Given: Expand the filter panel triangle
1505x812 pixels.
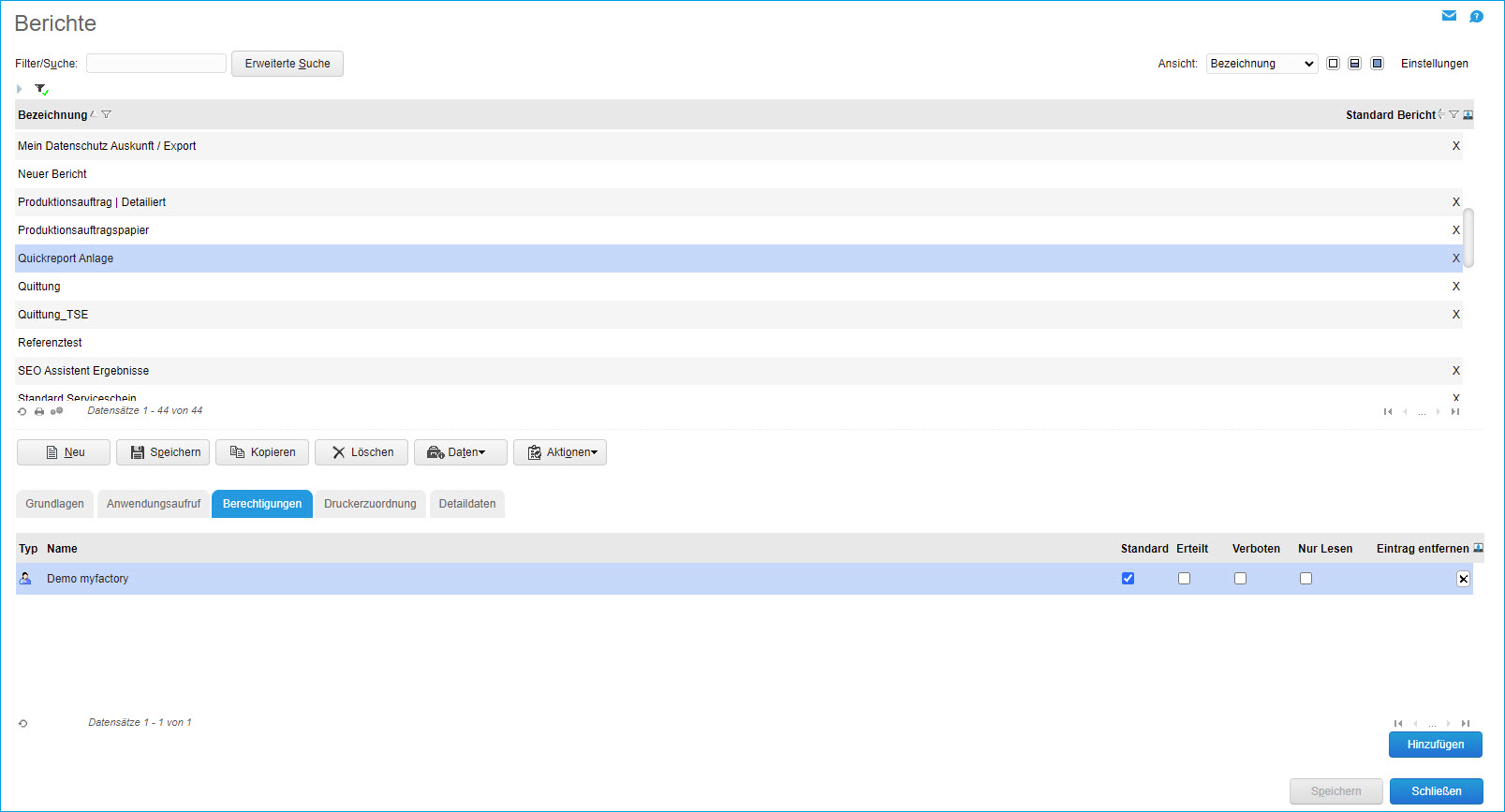Looking at the screenshot, I should coord(19,89).
